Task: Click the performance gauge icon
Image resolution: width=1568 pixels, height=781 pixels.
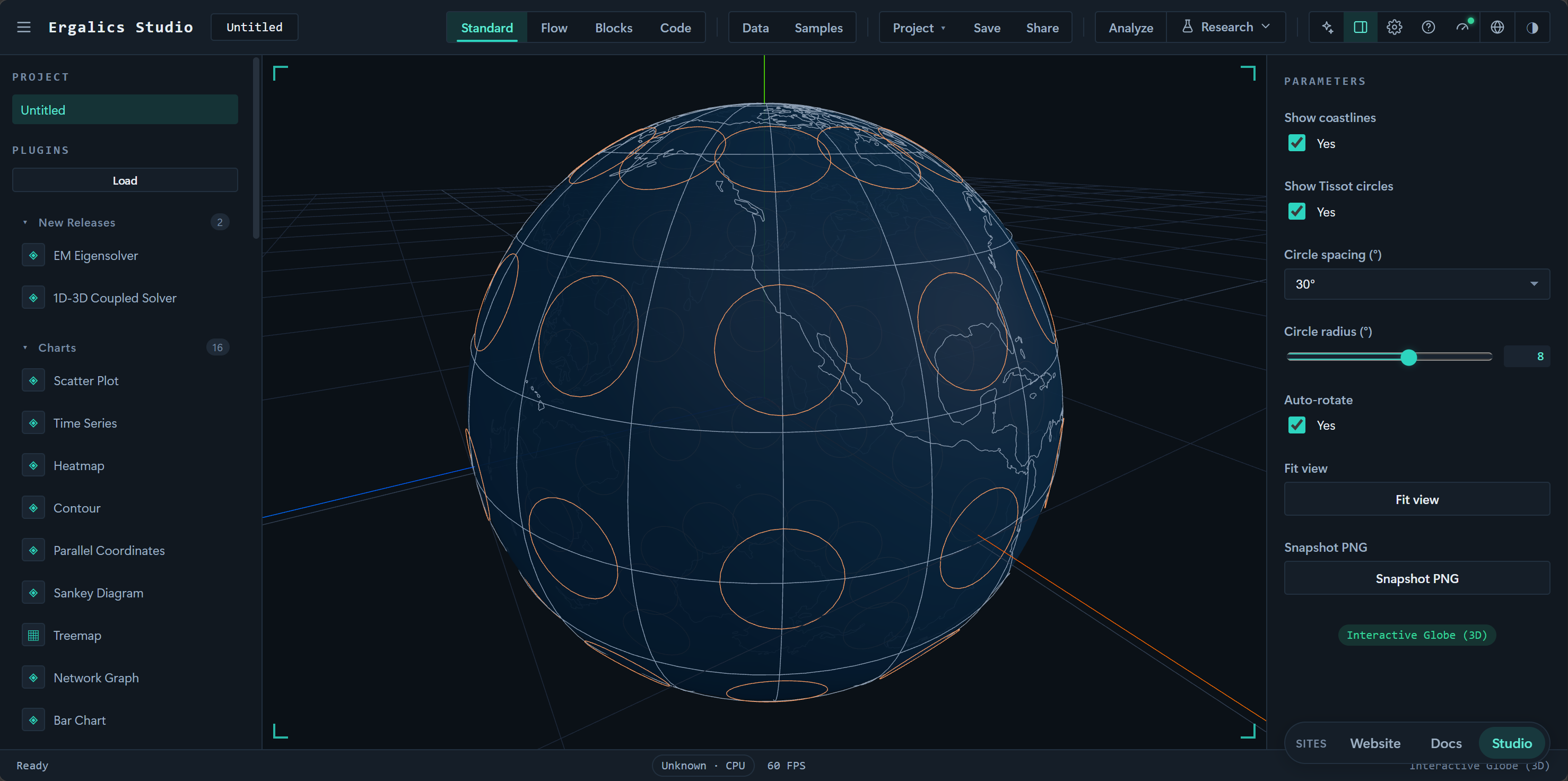Action: tap(1462, 28)
